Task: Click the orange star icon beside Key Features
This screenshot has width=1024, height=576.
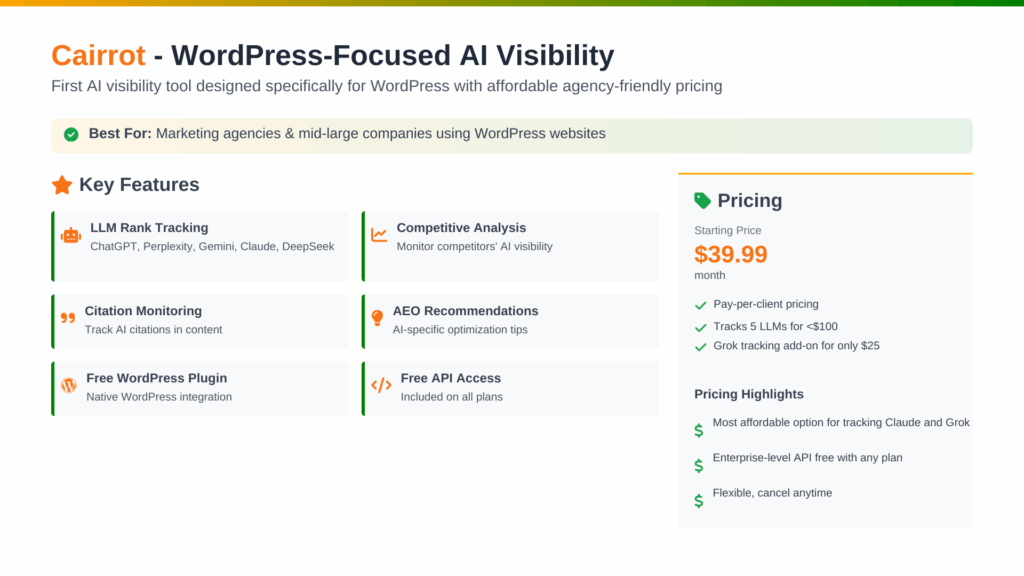Action: coord(62,185)
